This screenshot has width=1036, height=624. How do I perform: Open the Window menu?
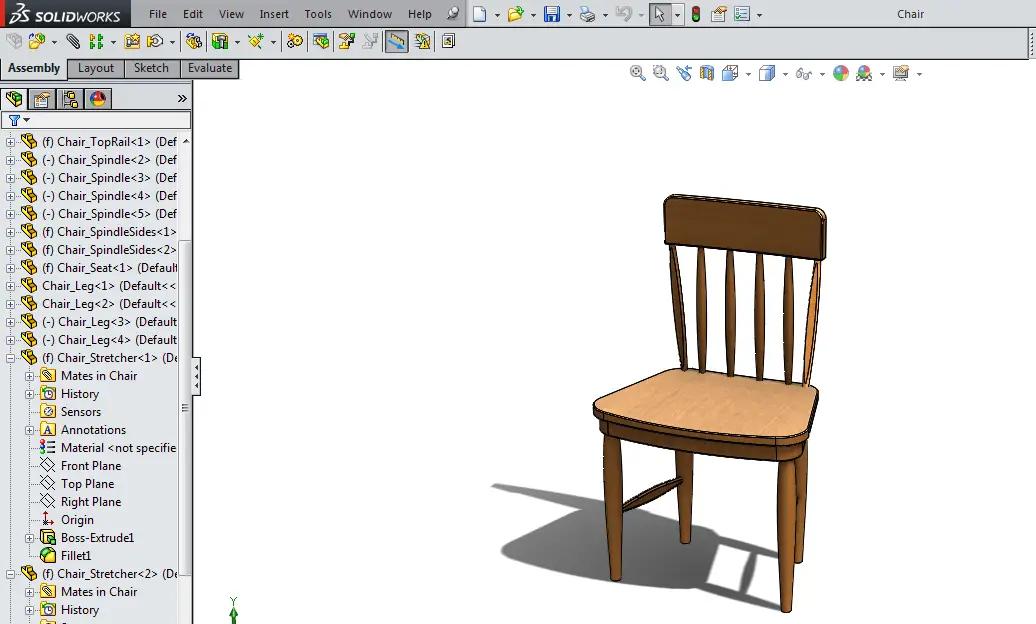(370, 14)
